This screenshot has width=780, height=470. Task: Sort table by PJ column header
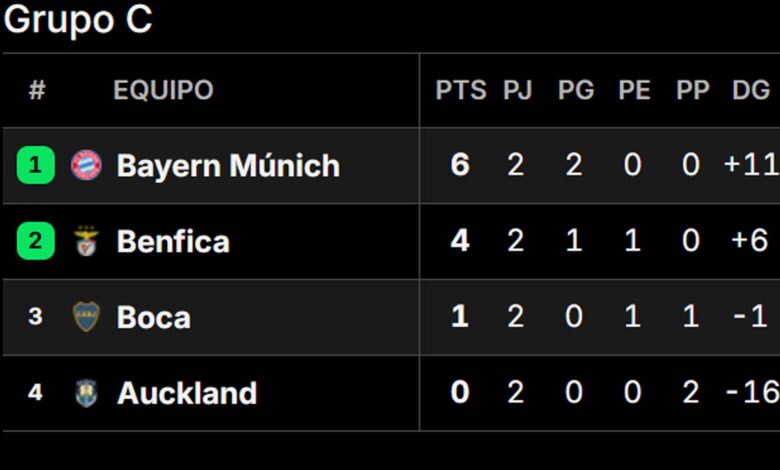tap(517, 90)
